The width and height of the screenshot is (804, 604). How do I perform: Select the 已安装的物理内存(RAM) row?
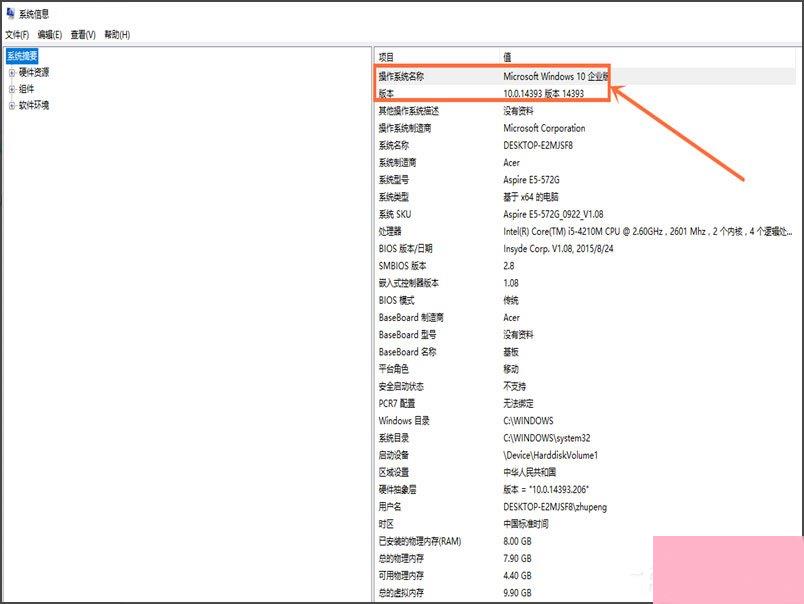(585, 541)
